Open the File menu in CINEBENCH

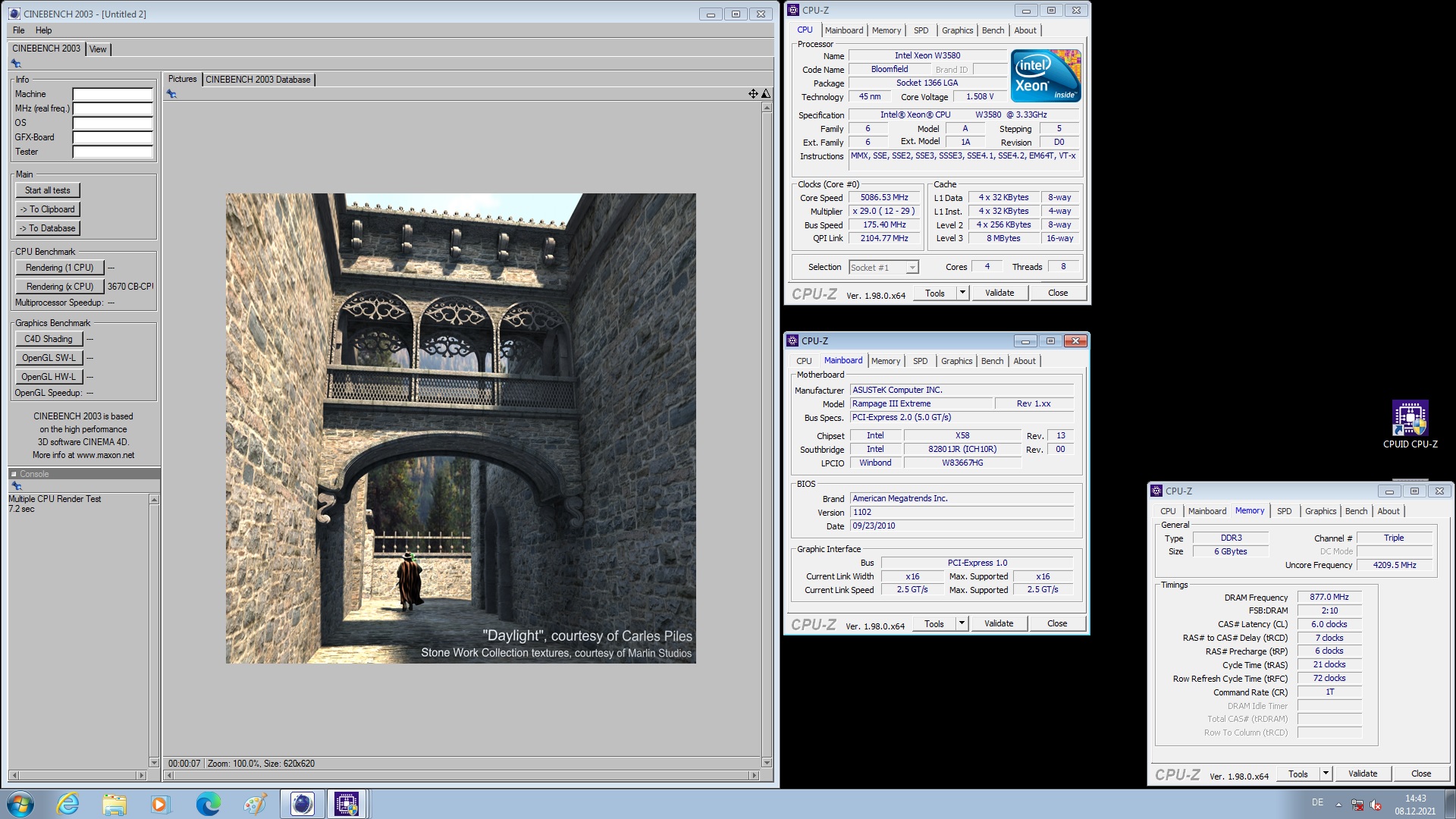click(x=19, y=30)
